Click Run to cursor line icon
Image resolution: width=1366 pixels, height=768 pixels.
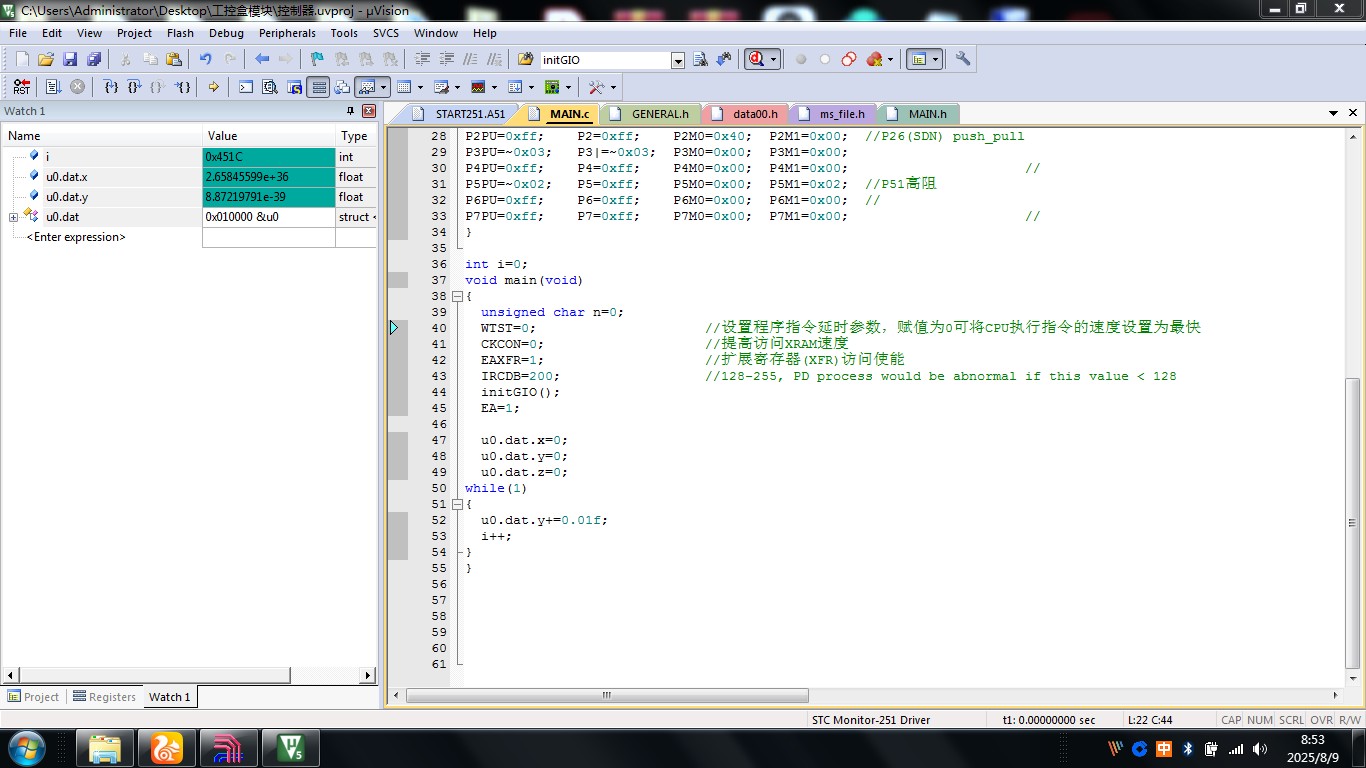click(x=183, y=87)
